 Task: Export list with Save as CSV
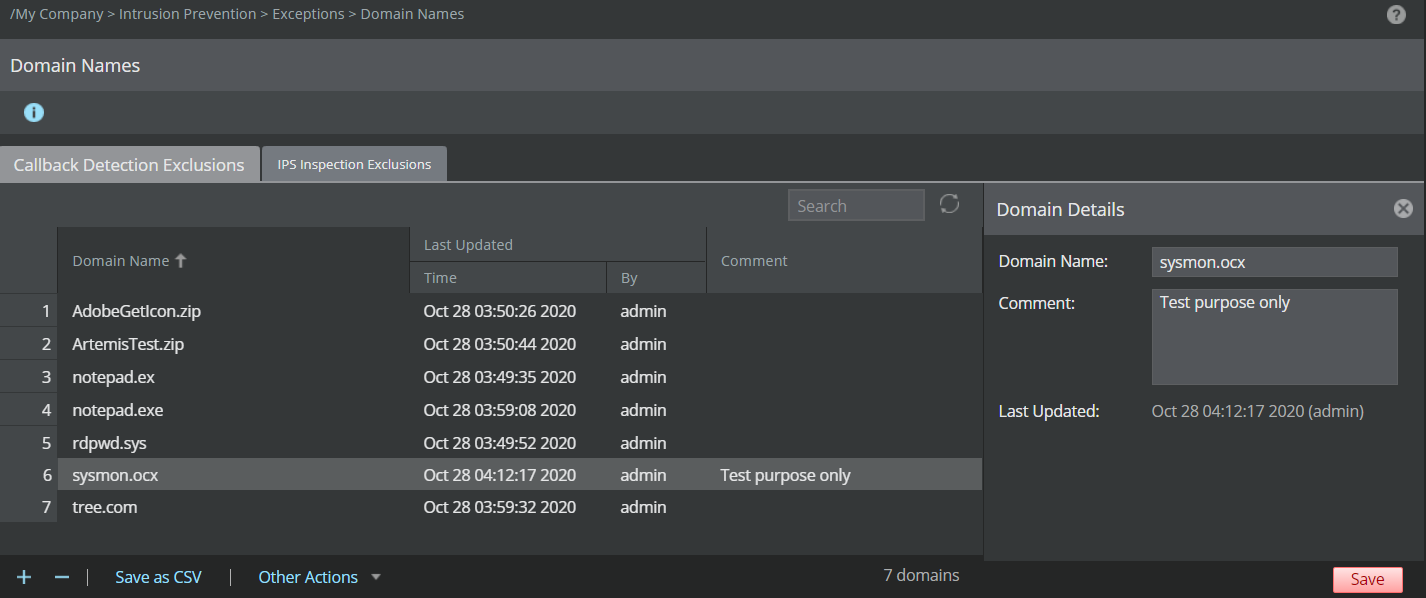158,577
